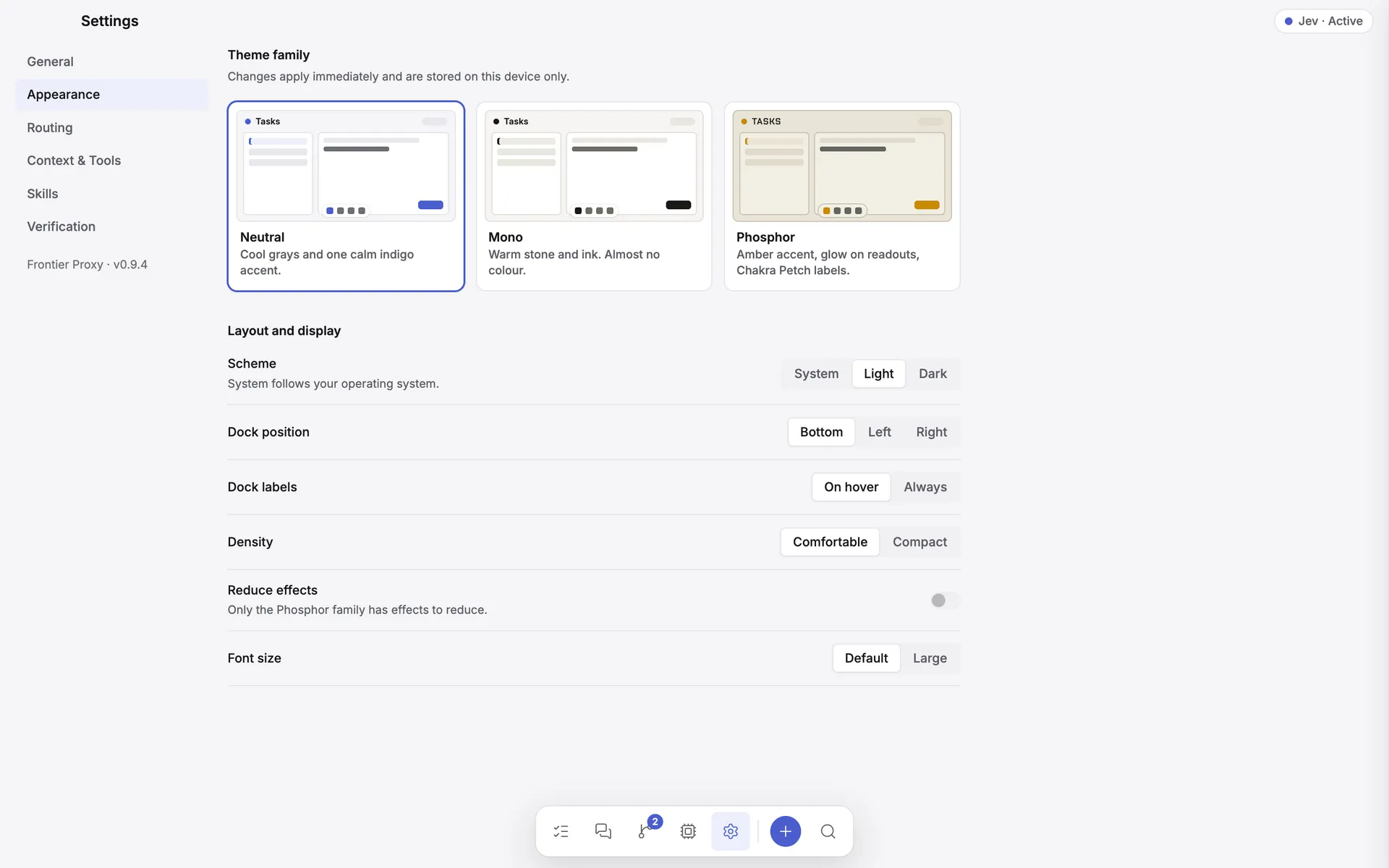This screenshot has width=1389, height=868.
Task: Click 'Only the Phosphor family has effects' note
Action: (357, 610)
